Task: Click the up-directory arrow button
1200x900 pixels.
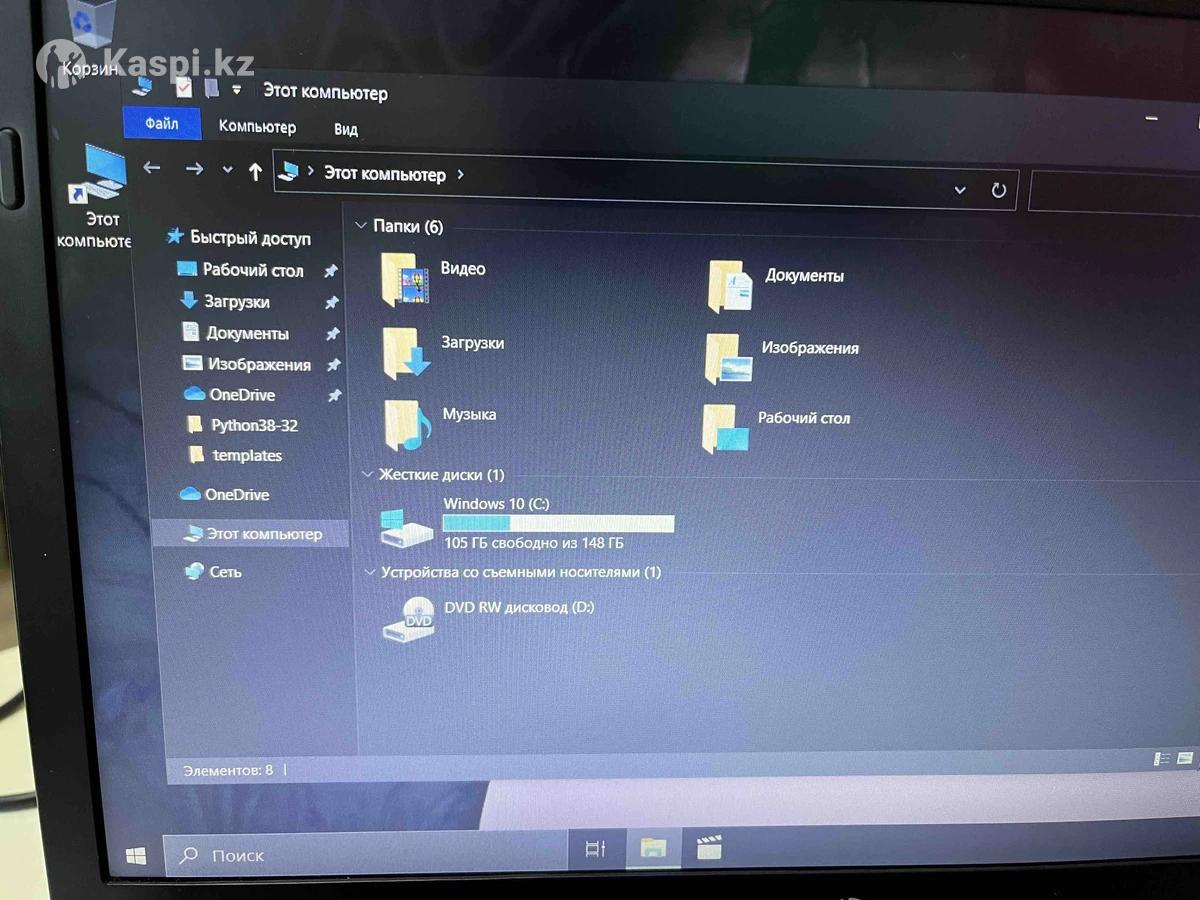Action: point(255,172)
